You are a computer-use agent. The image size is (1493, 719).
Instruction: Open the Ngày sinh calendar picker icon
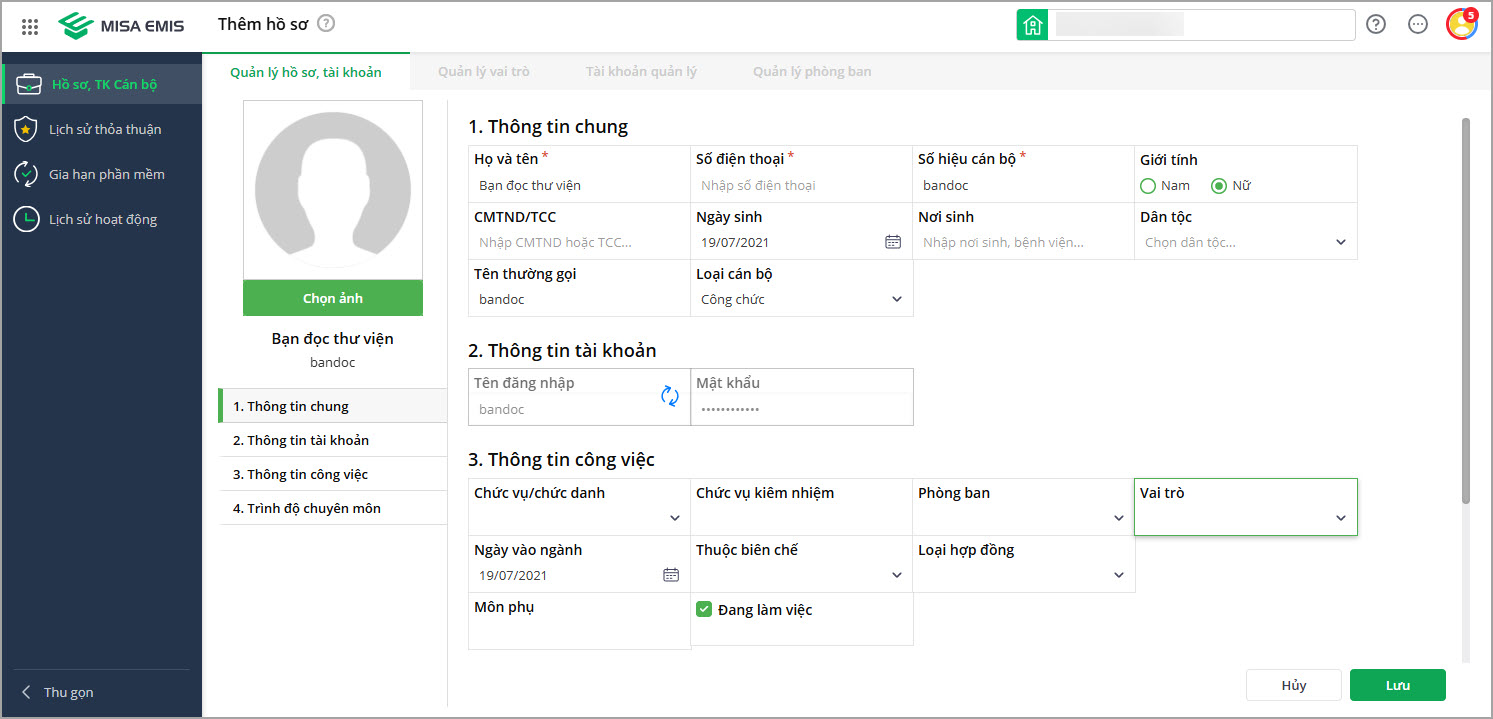(x=893, y=242)
